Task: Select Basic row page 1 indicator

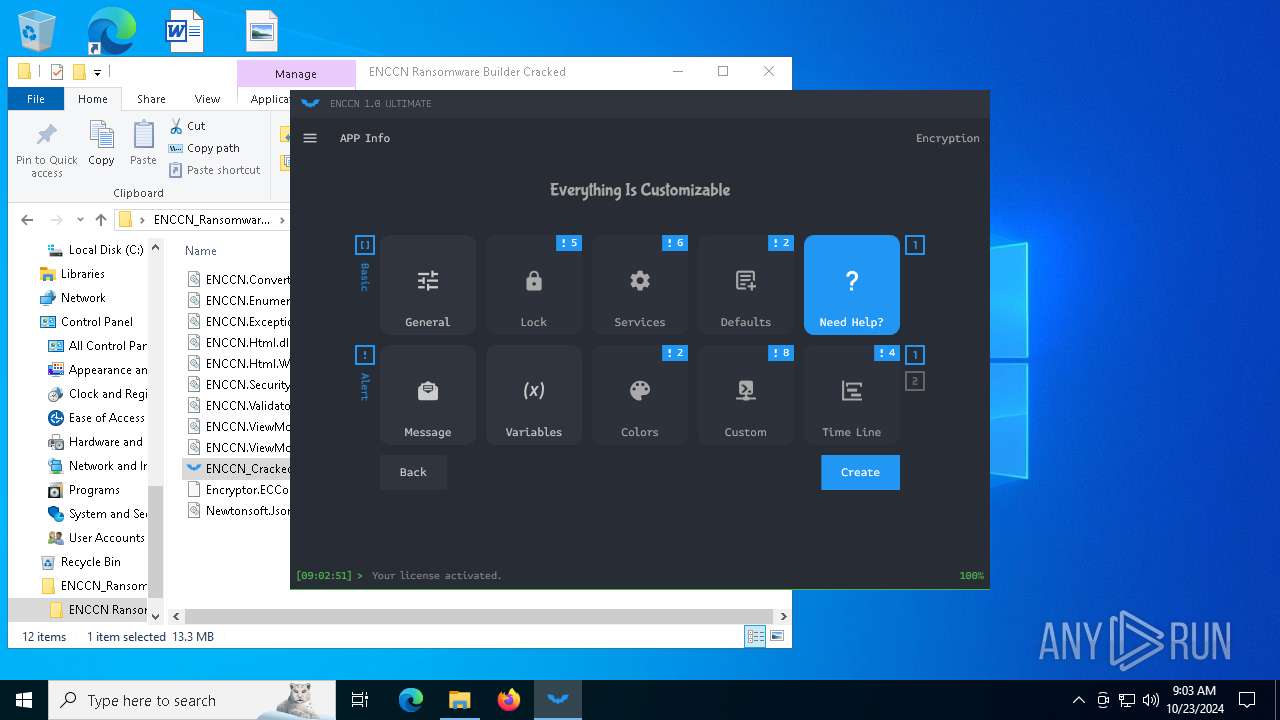Action: click(x=914, y=245)
